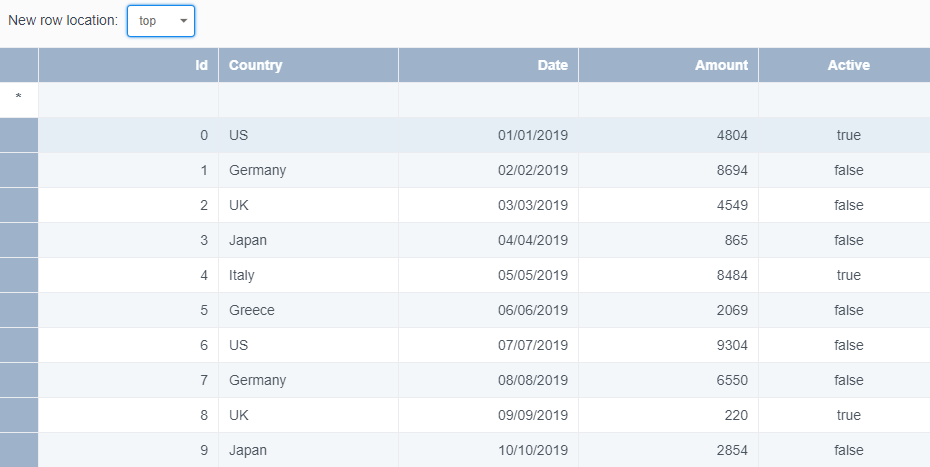Select the Amount column header
The height and width of the screenshot is (467, 930).
pyautogui.click(x=668, y=65)
